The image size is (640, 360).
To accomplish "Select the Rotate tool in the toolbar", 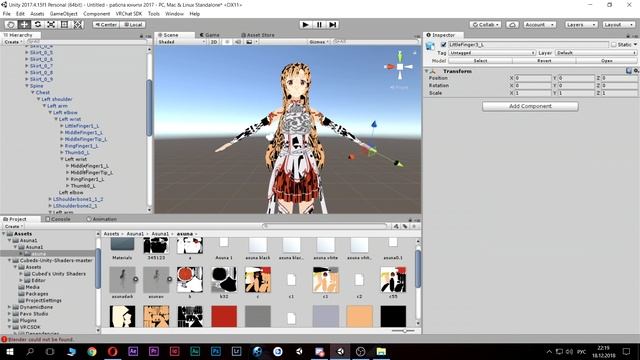I will 38,24.
